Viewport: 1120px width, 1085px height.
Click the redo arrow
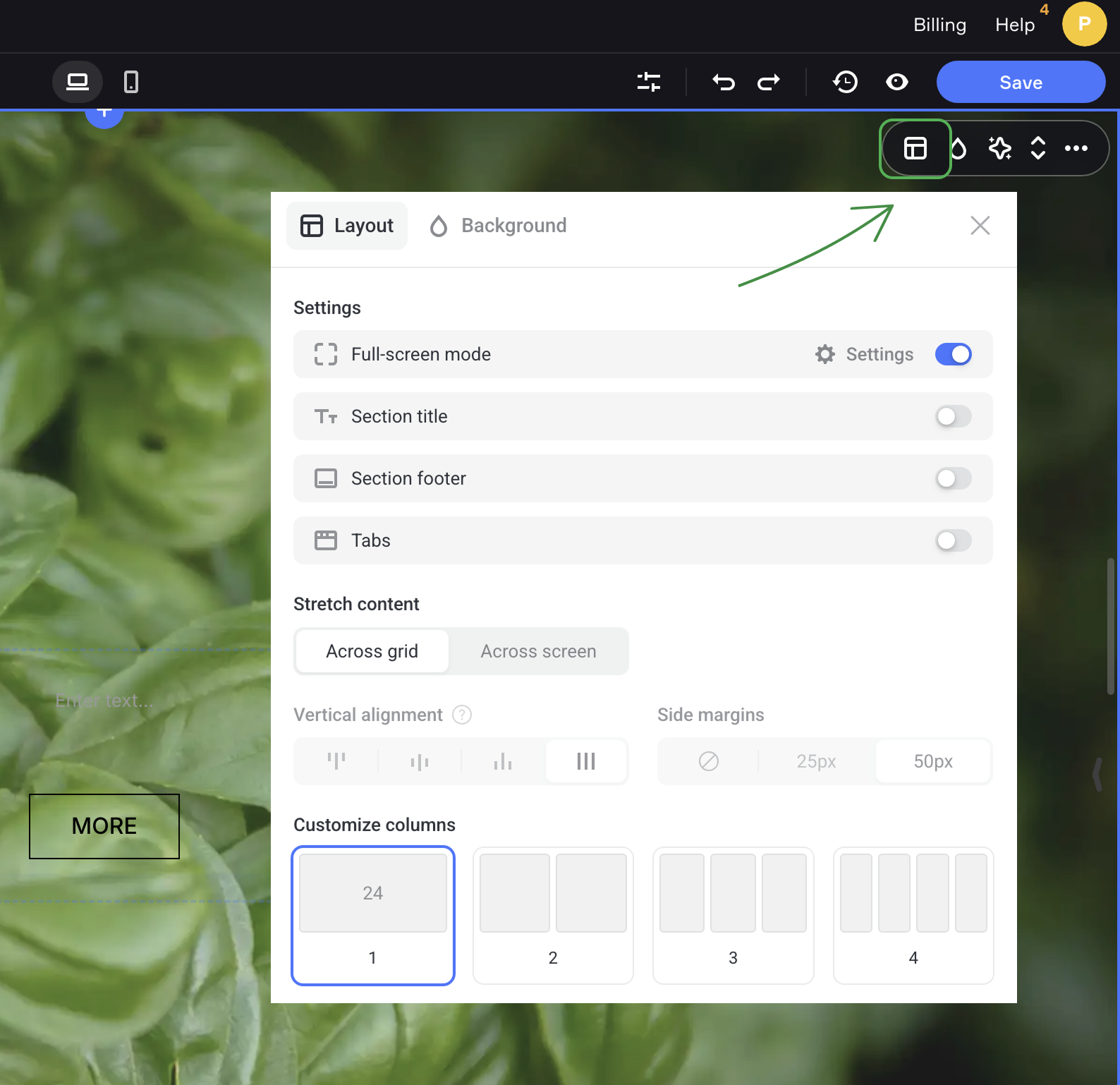tap(769, 83)
